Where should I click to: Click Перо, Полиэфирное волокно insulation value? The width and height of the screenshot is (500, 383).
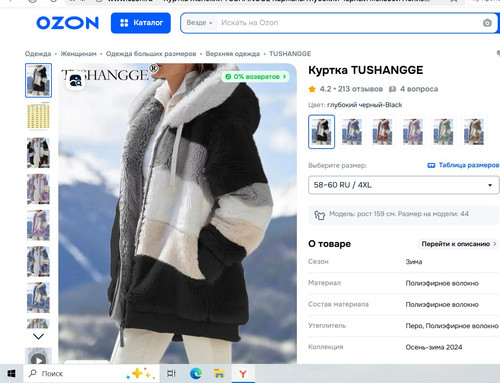[x=452, y=326]
